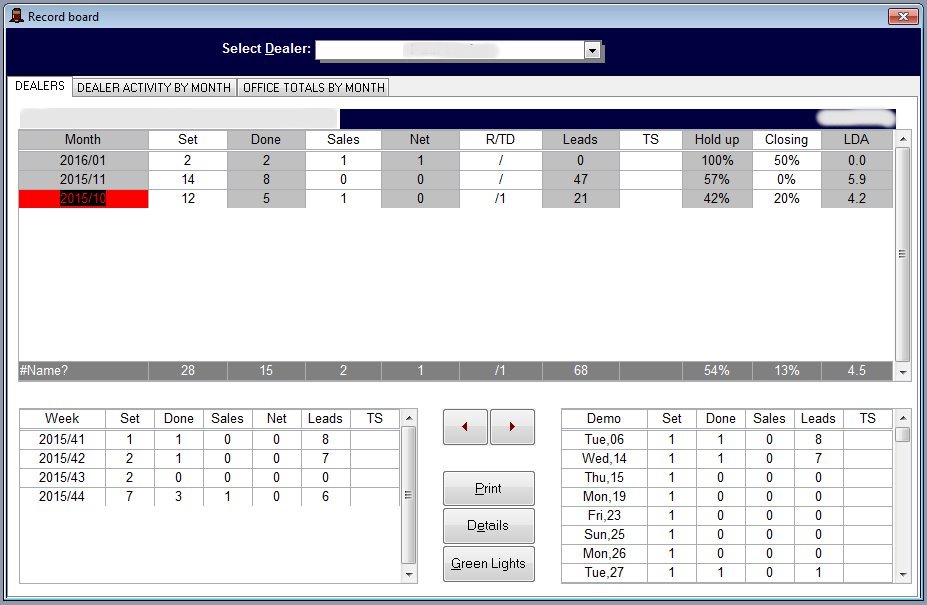927x605 pixels.
Task: Click the 13% total closing cell
Action: click(x=786, y=371)
